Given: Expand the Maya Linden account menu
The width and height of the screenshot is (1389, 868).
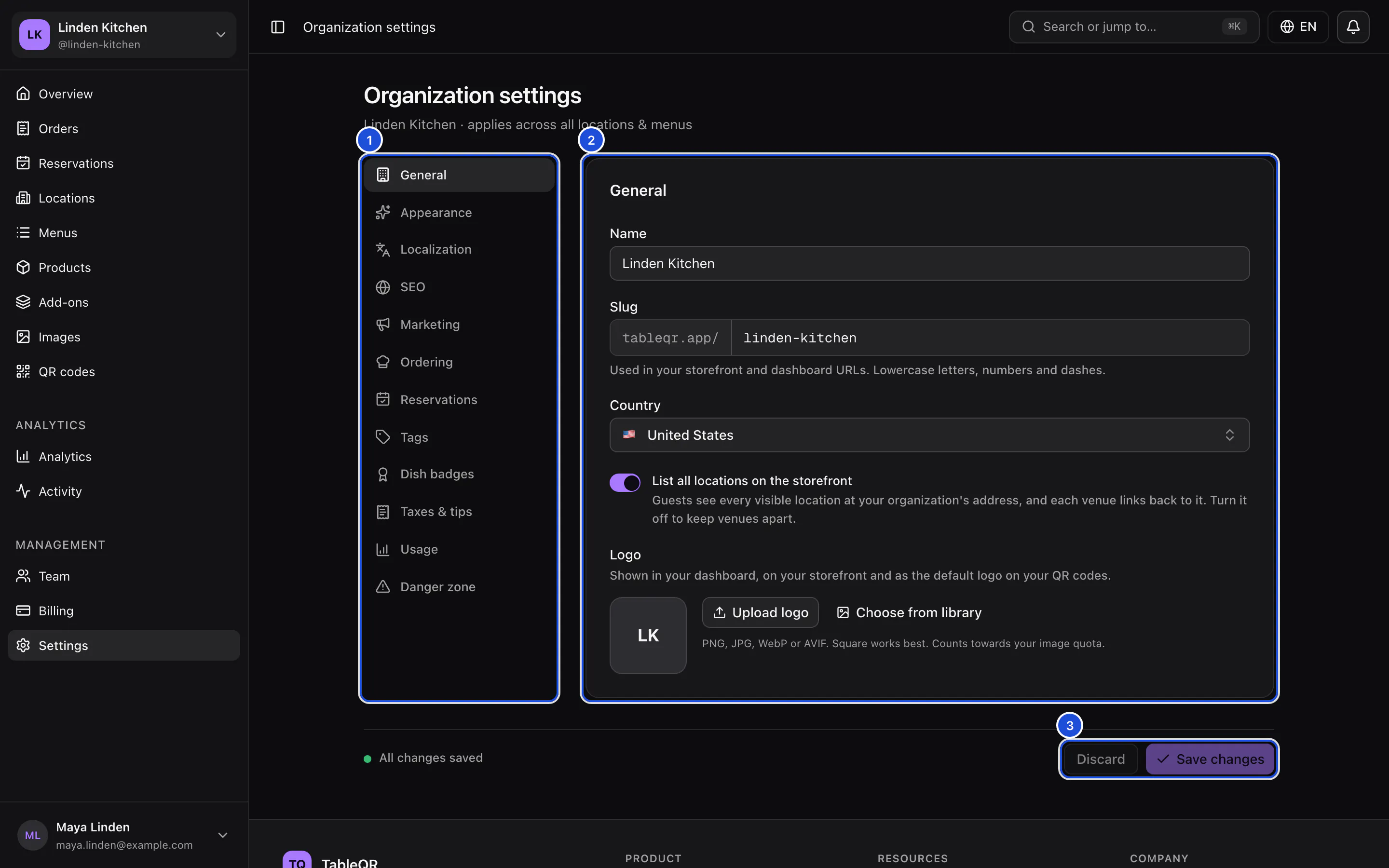Looking at the screenshot, I should (x=124, y=835).
